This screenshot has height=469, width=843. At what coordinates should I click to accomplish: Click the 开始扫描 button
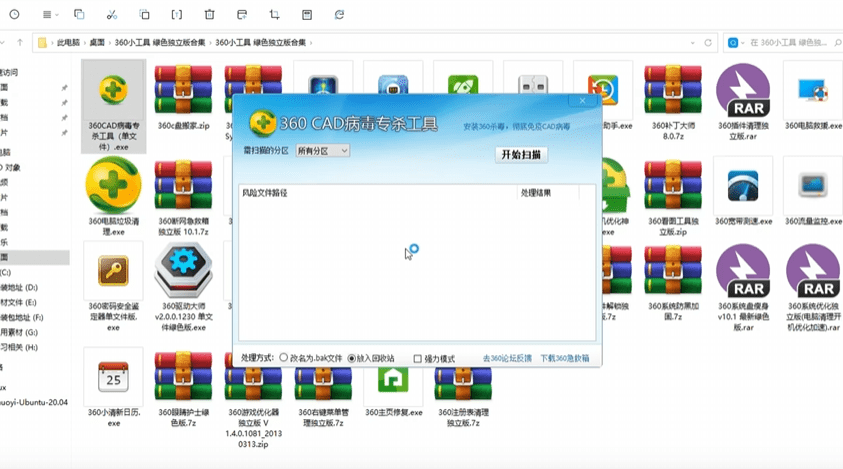521,154
